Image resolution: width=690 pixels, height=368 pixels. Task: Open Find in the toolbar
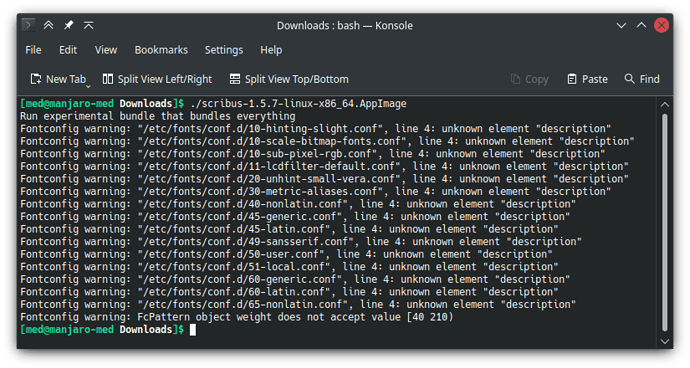642,79
